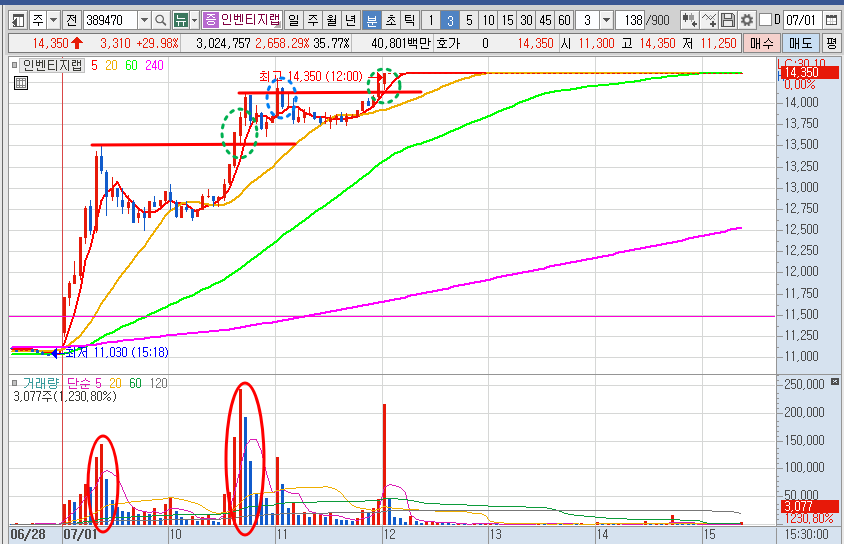
Task: Click the orange 20 moving average legend
Action: coord(111,66)
